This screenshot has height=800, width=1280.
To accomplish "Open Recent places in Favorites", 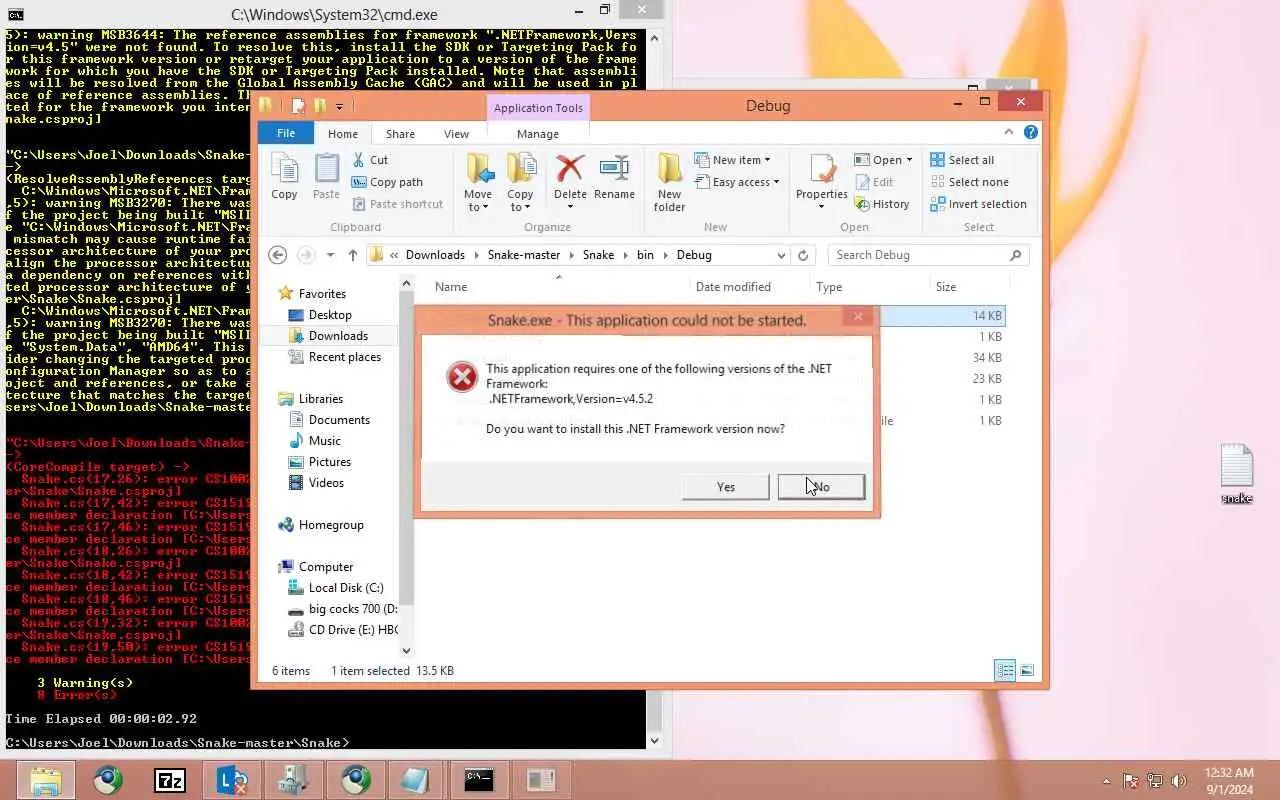I will click(344, 357).
